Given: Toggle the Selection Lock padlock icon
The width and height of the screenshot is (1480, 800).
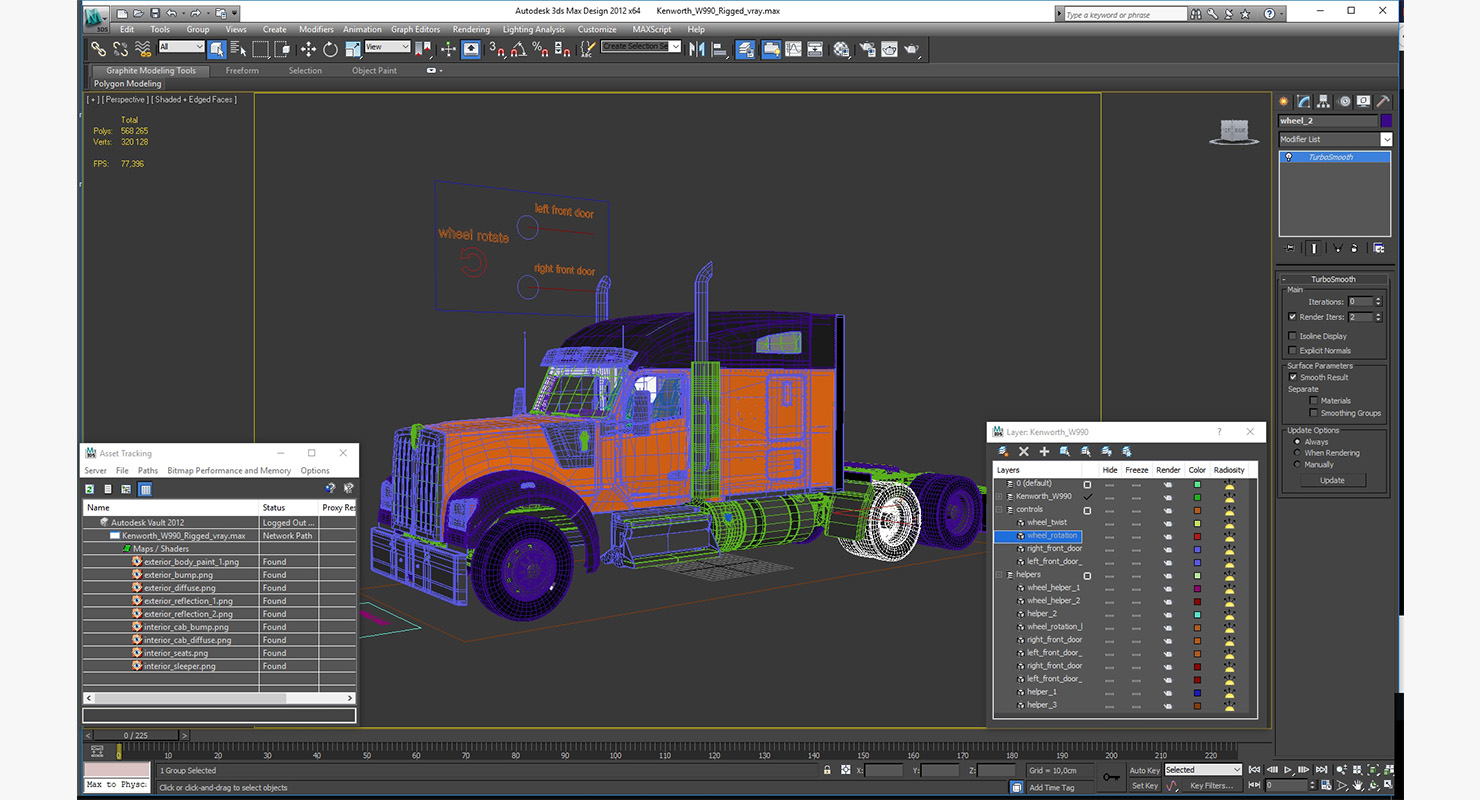Looking at the screenshot, I should pos(827,770).
